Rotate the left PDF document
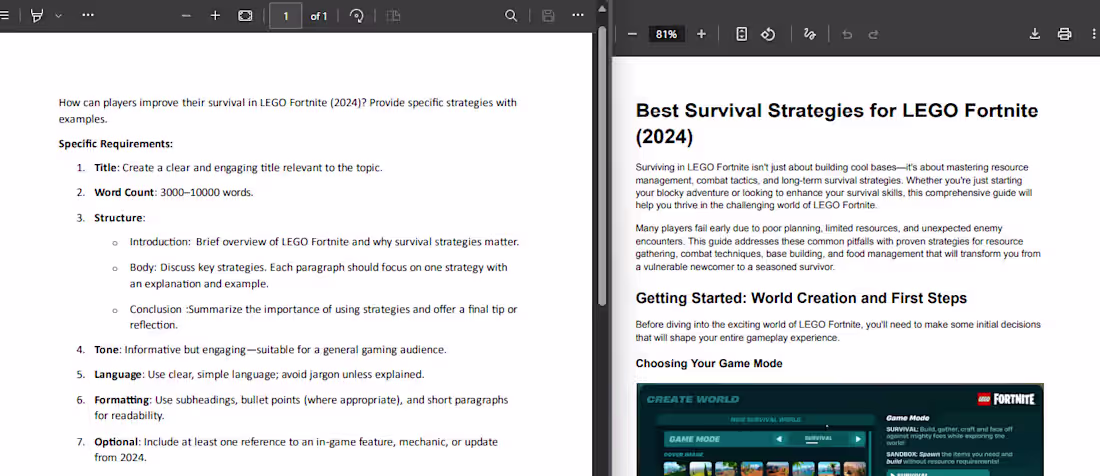Screen dimensions: 1100x476 (357, 15)
